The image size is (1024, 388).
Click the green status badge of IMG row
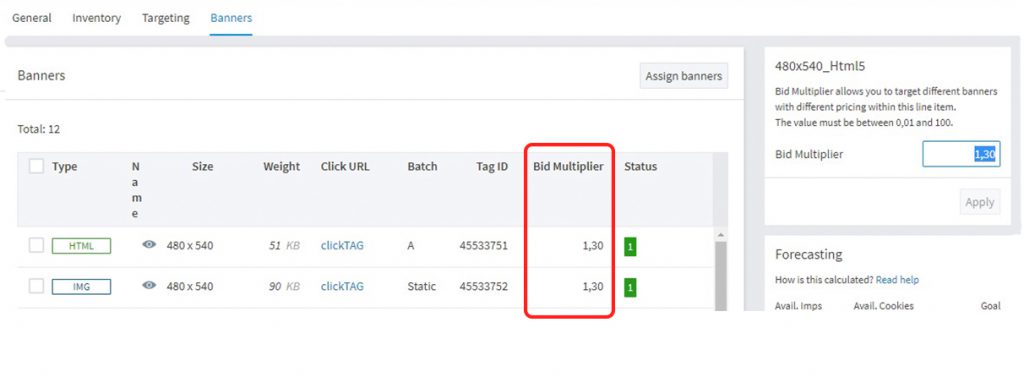coord(630,287)
